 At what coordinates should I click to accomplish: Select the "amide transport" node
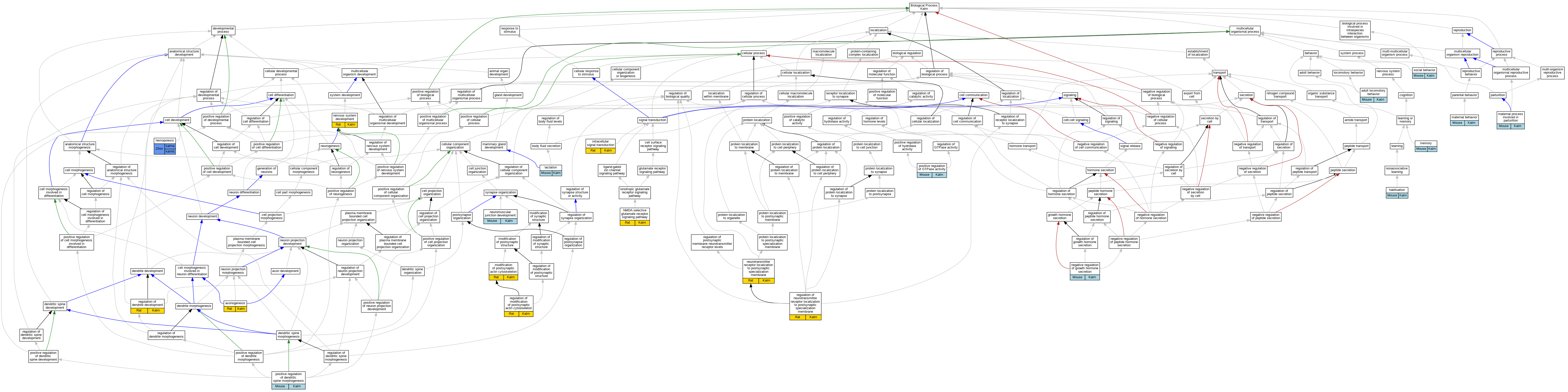click(1356, 120)
